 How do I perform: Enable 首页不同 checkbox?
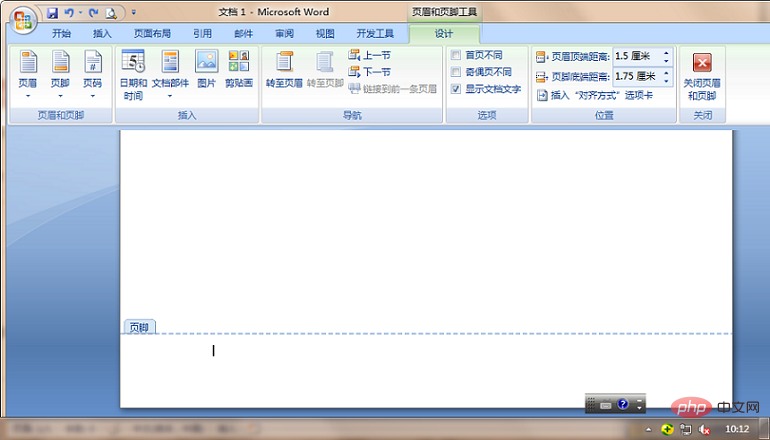[456, 55]
